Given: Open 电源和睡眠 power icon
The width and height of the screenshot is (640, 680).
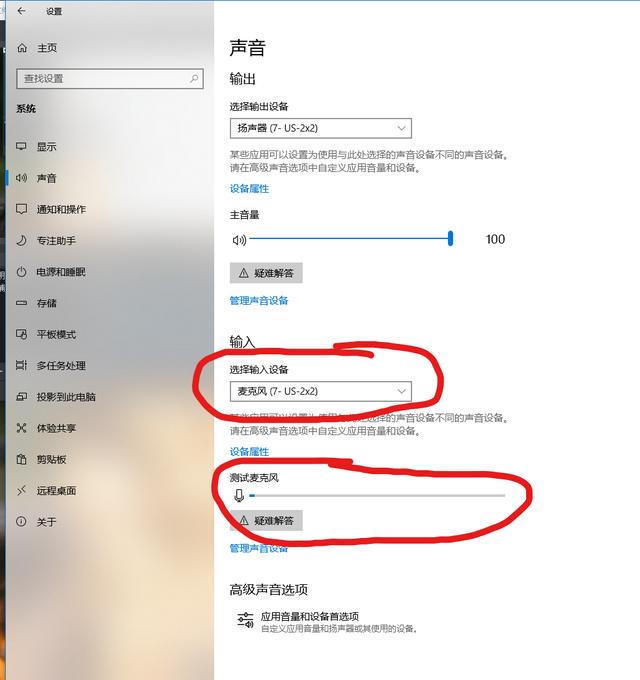Looking at the screenshot, I should 21,272.
